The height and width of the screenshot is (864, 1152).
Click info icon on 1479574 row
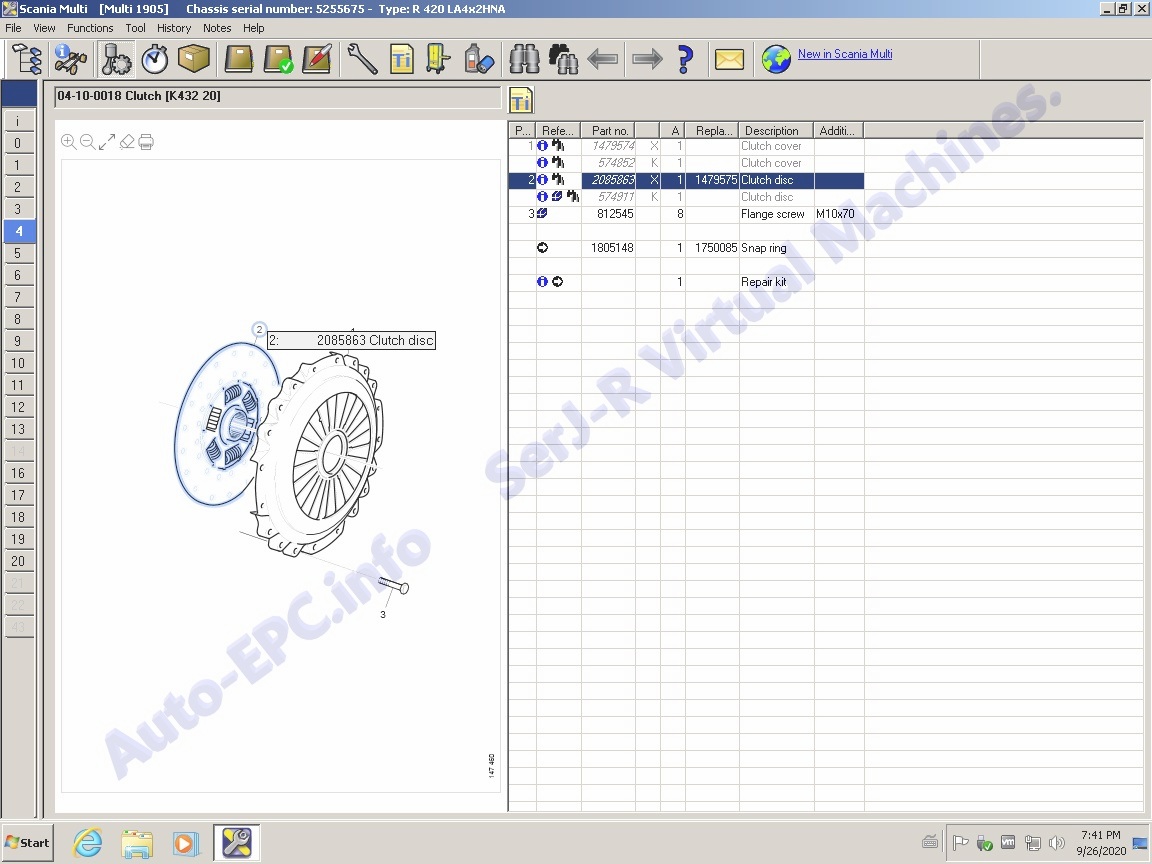click(x=542, y=145)
